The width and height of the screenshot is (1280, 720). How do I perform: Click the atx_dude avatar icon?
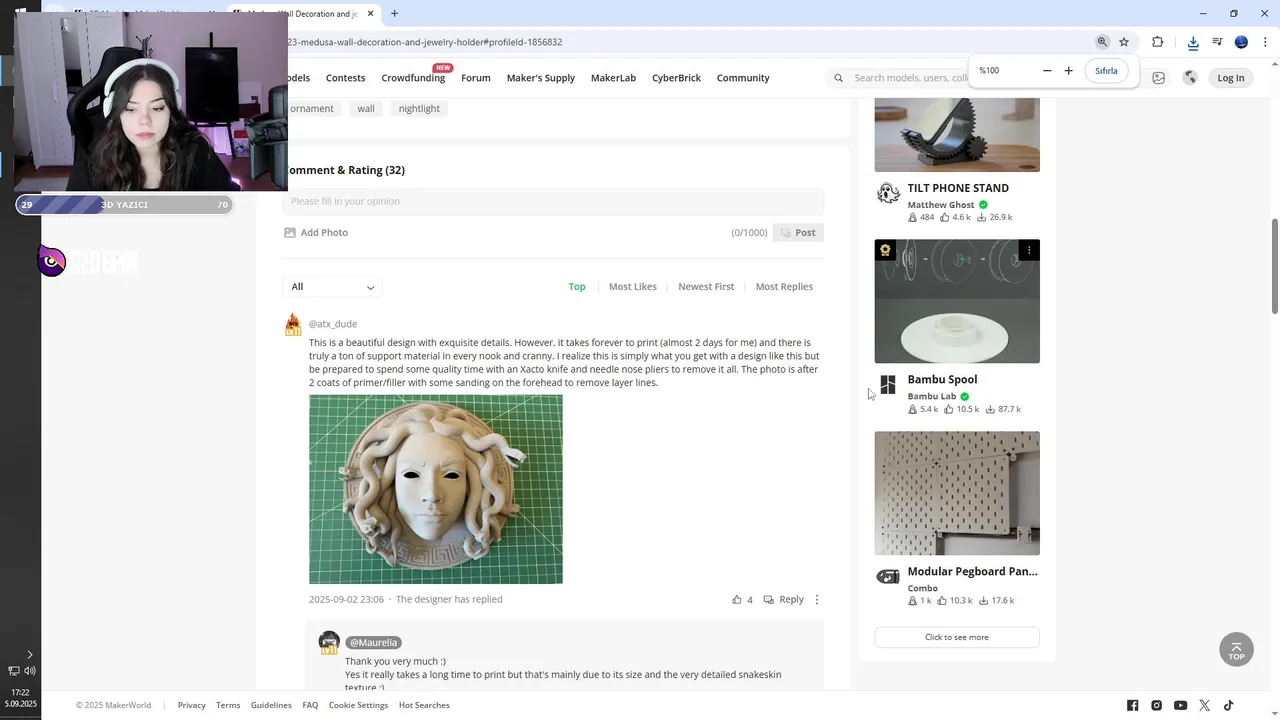(x=293, y=324)
